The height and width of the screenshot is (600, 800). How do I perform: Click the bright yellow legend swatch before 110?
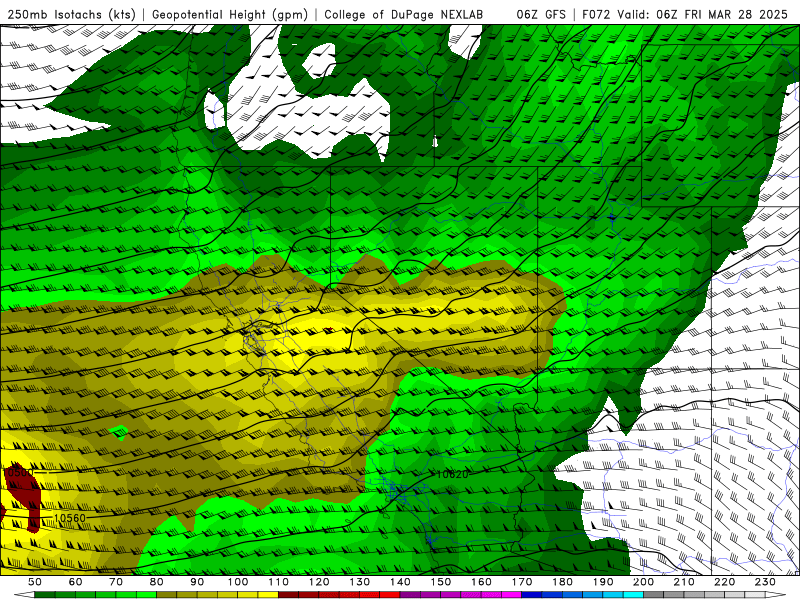(268, 595)
